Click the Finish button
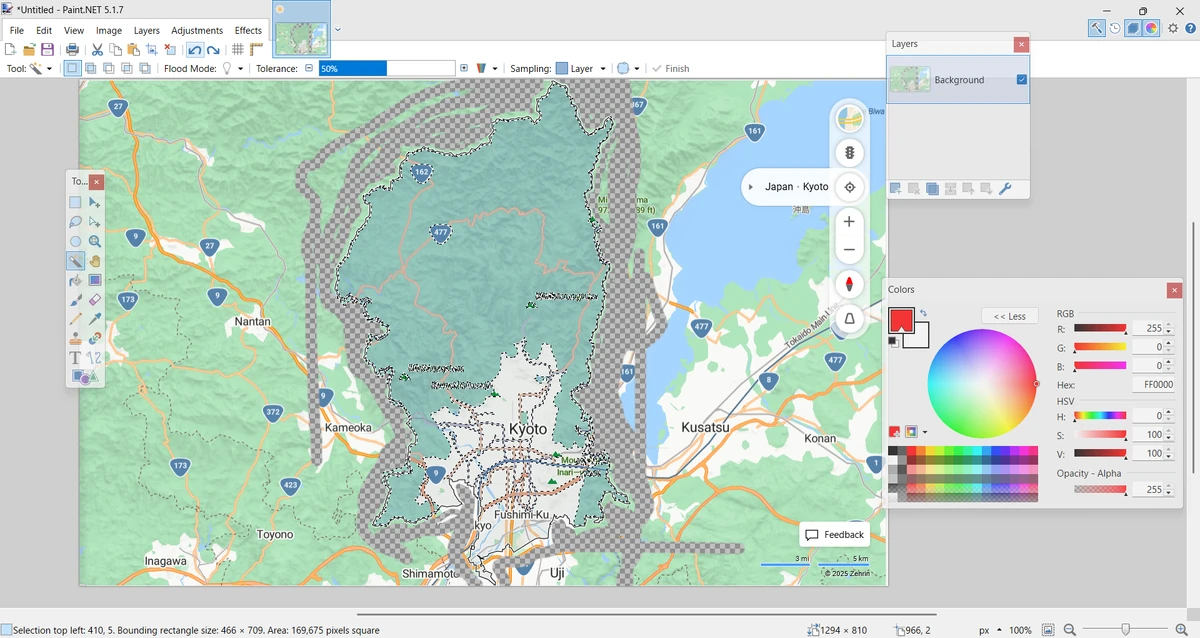Screen dimensions: 1200x638 (x=670, y=69)
